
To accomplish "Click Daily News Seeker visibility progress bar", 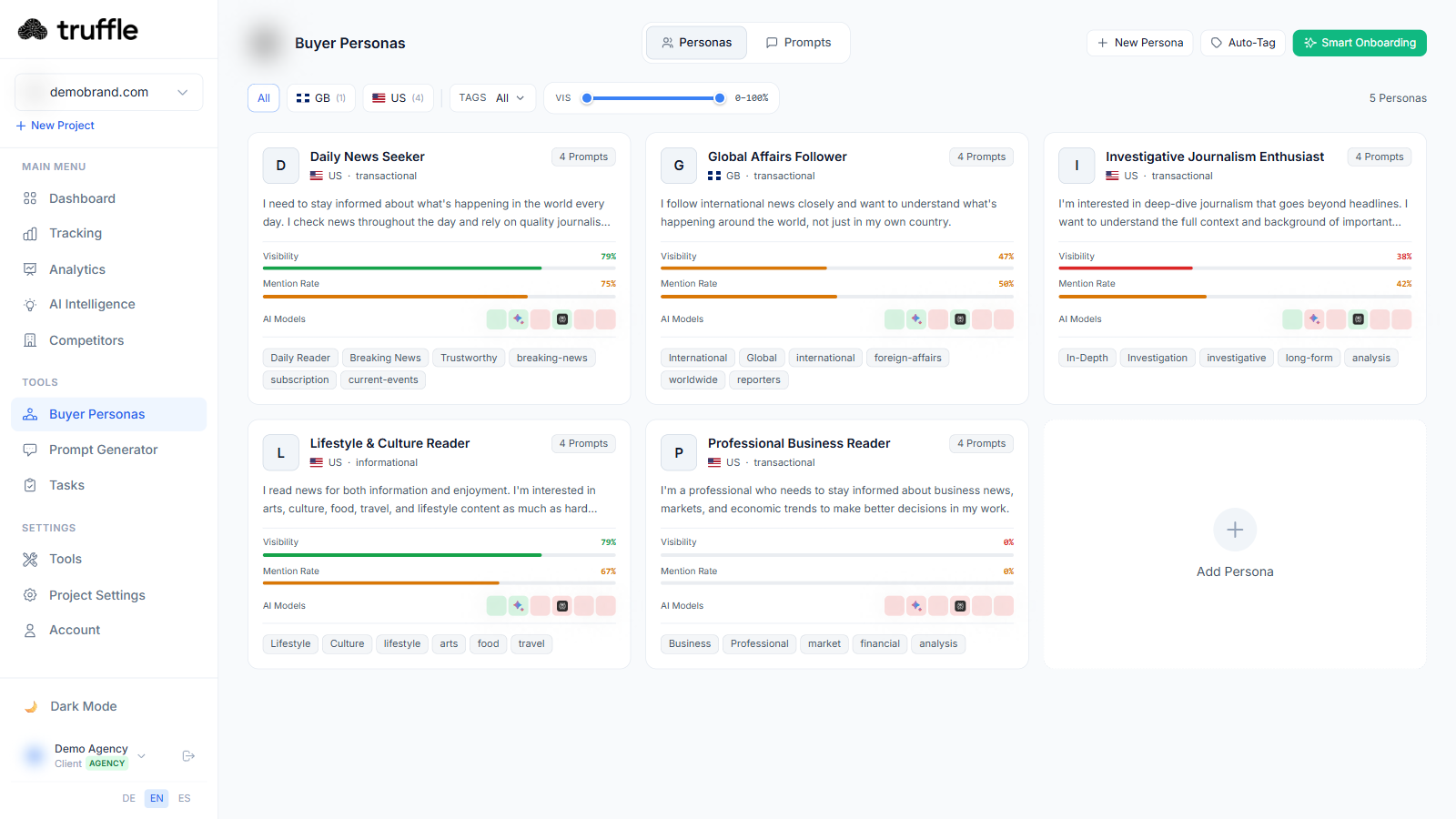I will (x=440, y=268).
